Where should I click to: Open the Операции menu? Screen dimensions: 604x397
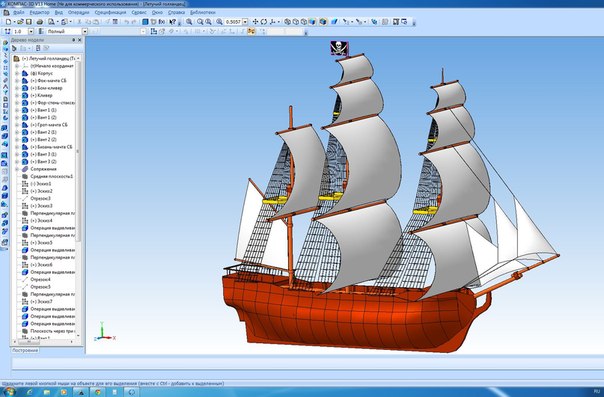pyautogui.click(x=78, y=12)
